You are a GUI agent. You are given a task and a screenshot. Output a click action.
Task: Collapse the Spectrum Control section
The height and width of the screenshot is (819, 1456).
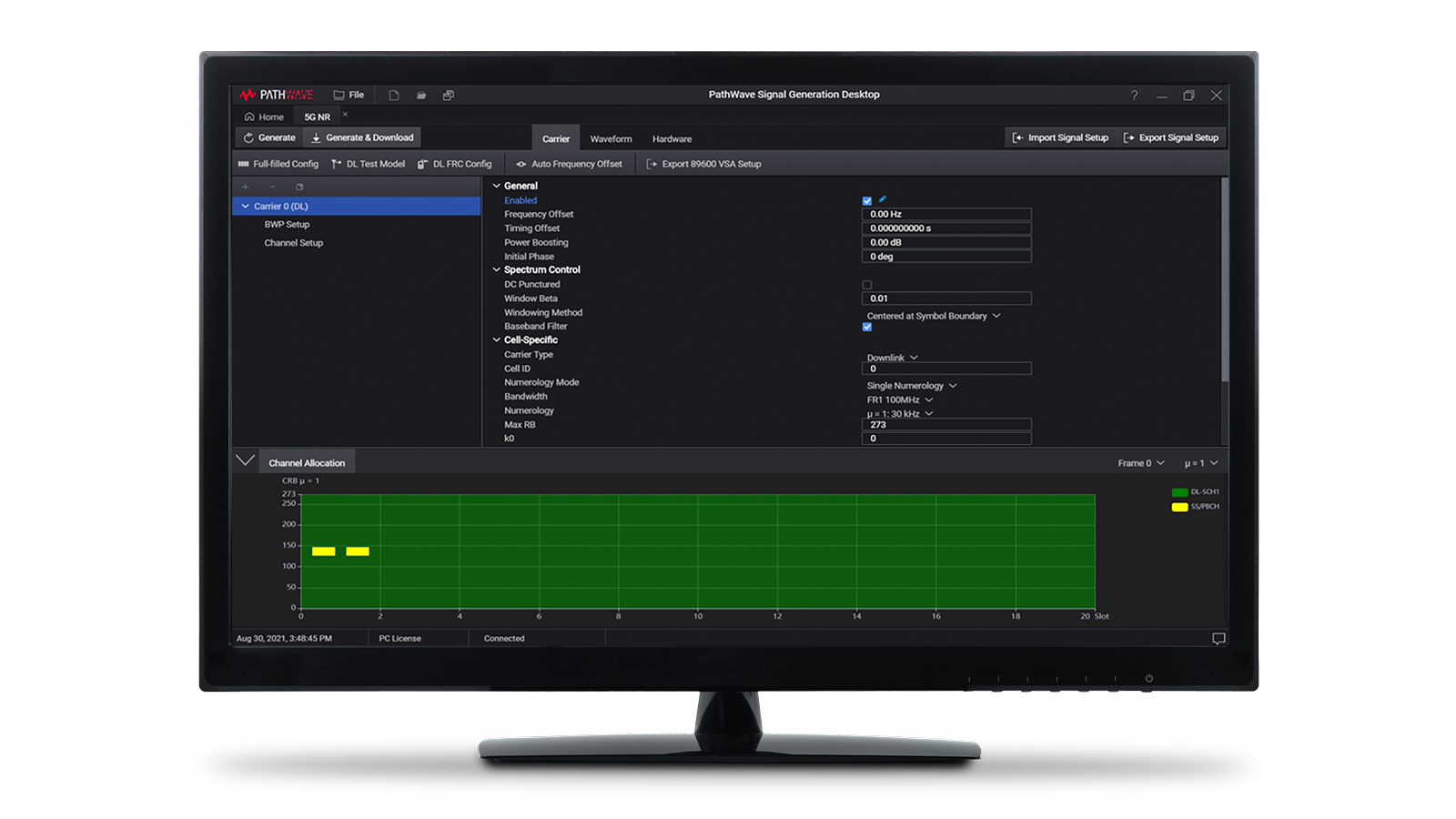497,269
